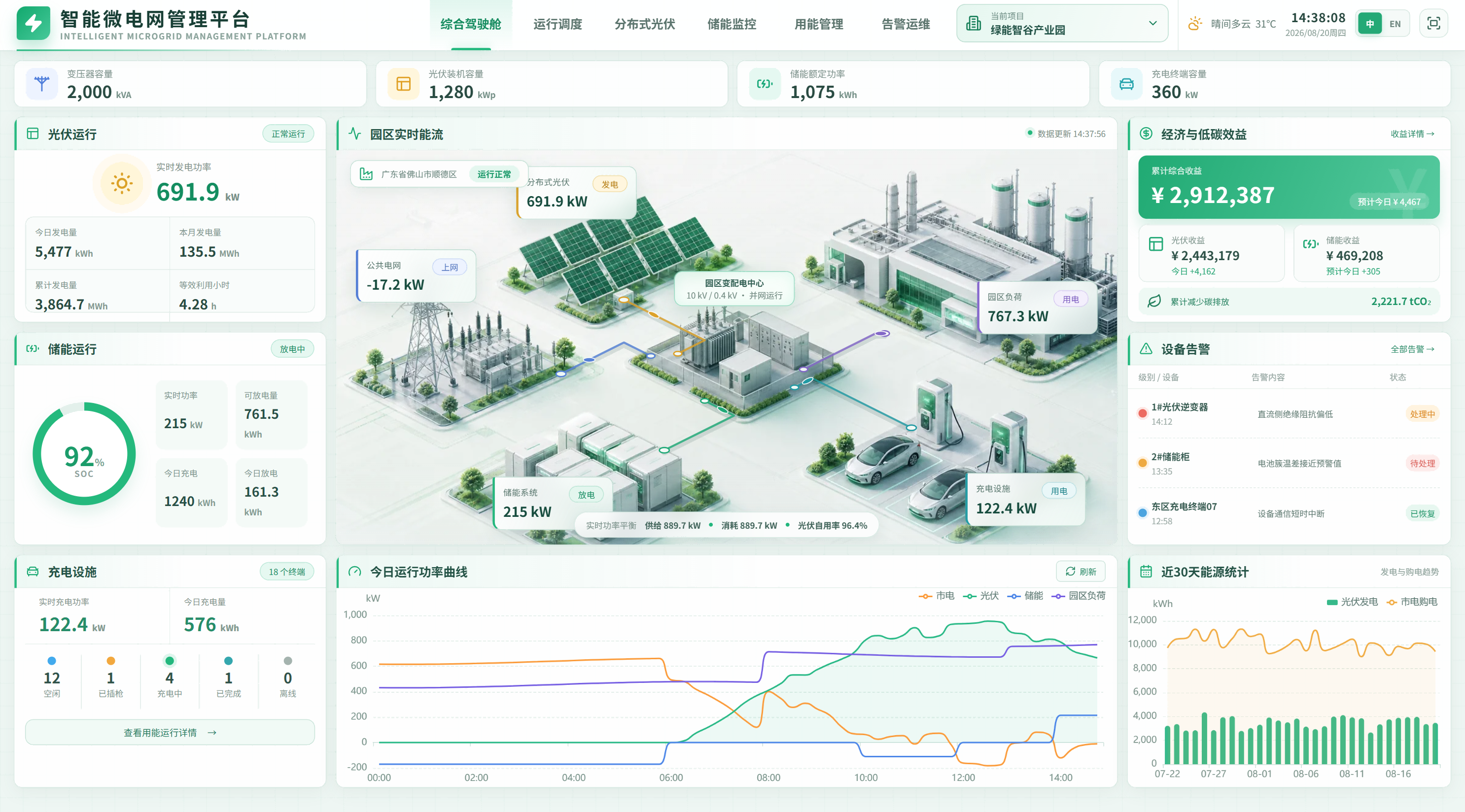1465x812 pixels.
Task: Go to the 分布式光伏 tab
Action: click(x=644, y=24)
